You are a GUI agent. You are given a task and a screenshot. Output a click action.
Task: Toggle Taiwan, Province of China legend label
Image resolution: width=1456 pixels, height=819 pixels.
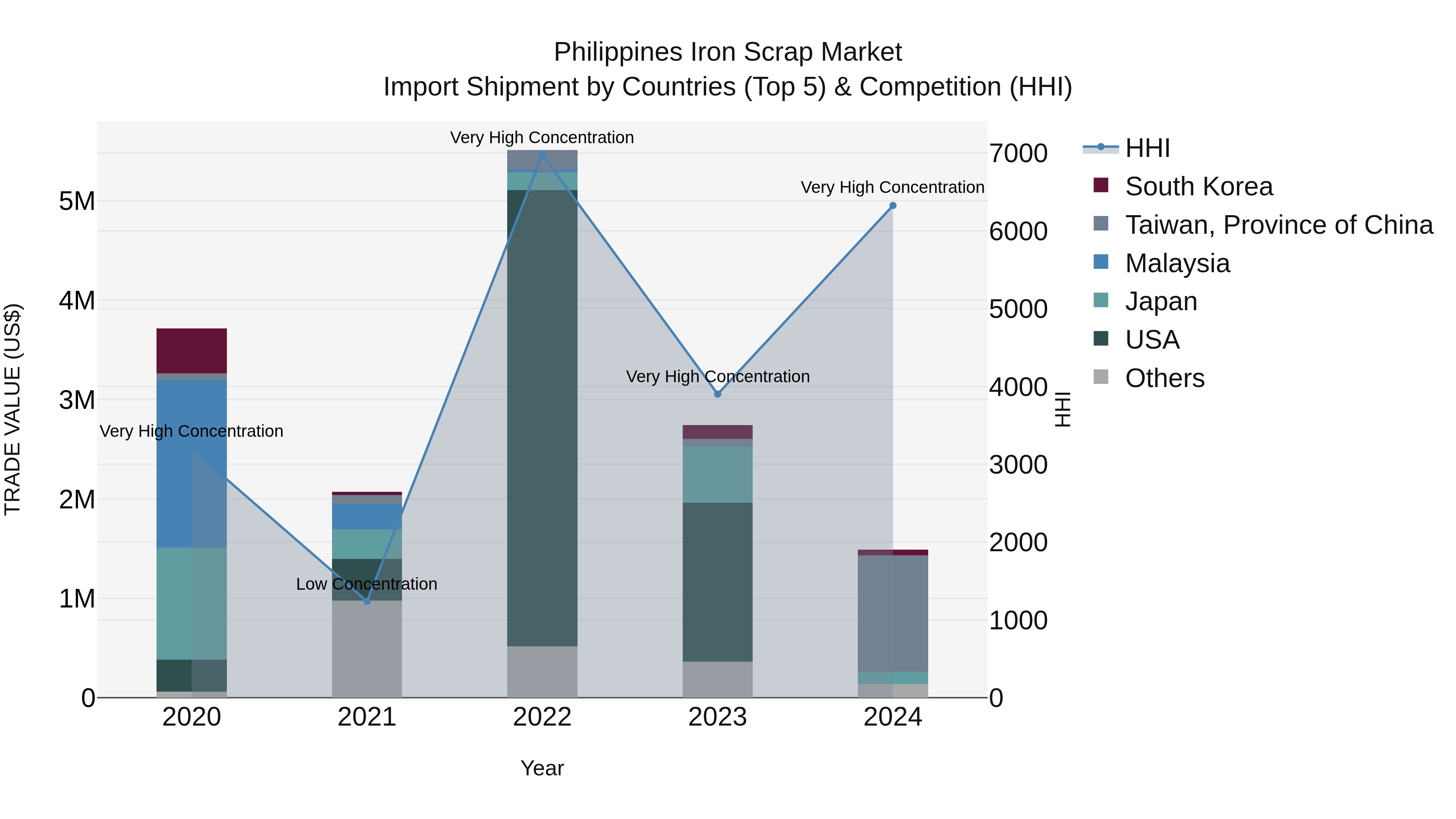[x=1279, y=225]
